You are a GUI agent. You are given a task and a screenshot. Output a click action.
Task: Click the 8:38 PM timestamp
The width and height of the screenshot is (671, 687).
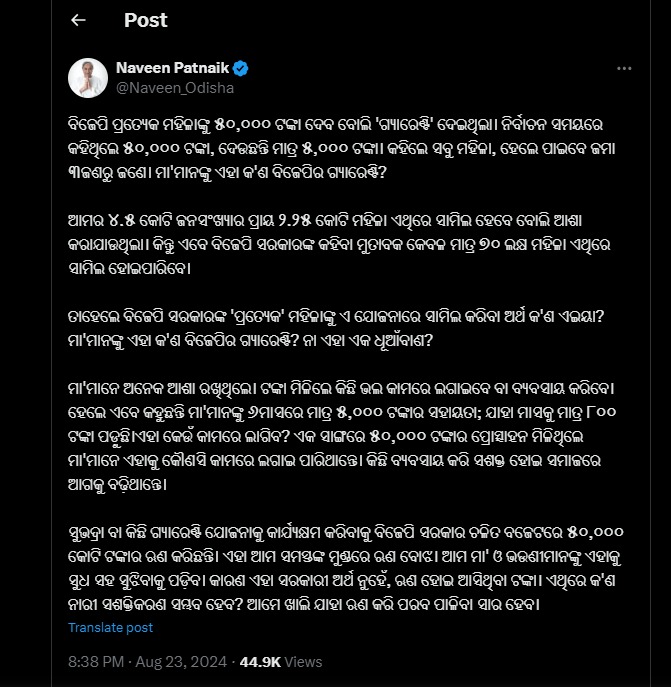tap(96, 661)
